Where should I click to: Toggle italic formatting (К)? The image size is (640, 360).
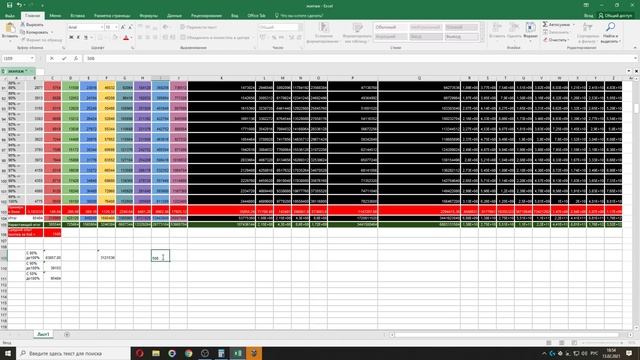(x=78, y=38)
